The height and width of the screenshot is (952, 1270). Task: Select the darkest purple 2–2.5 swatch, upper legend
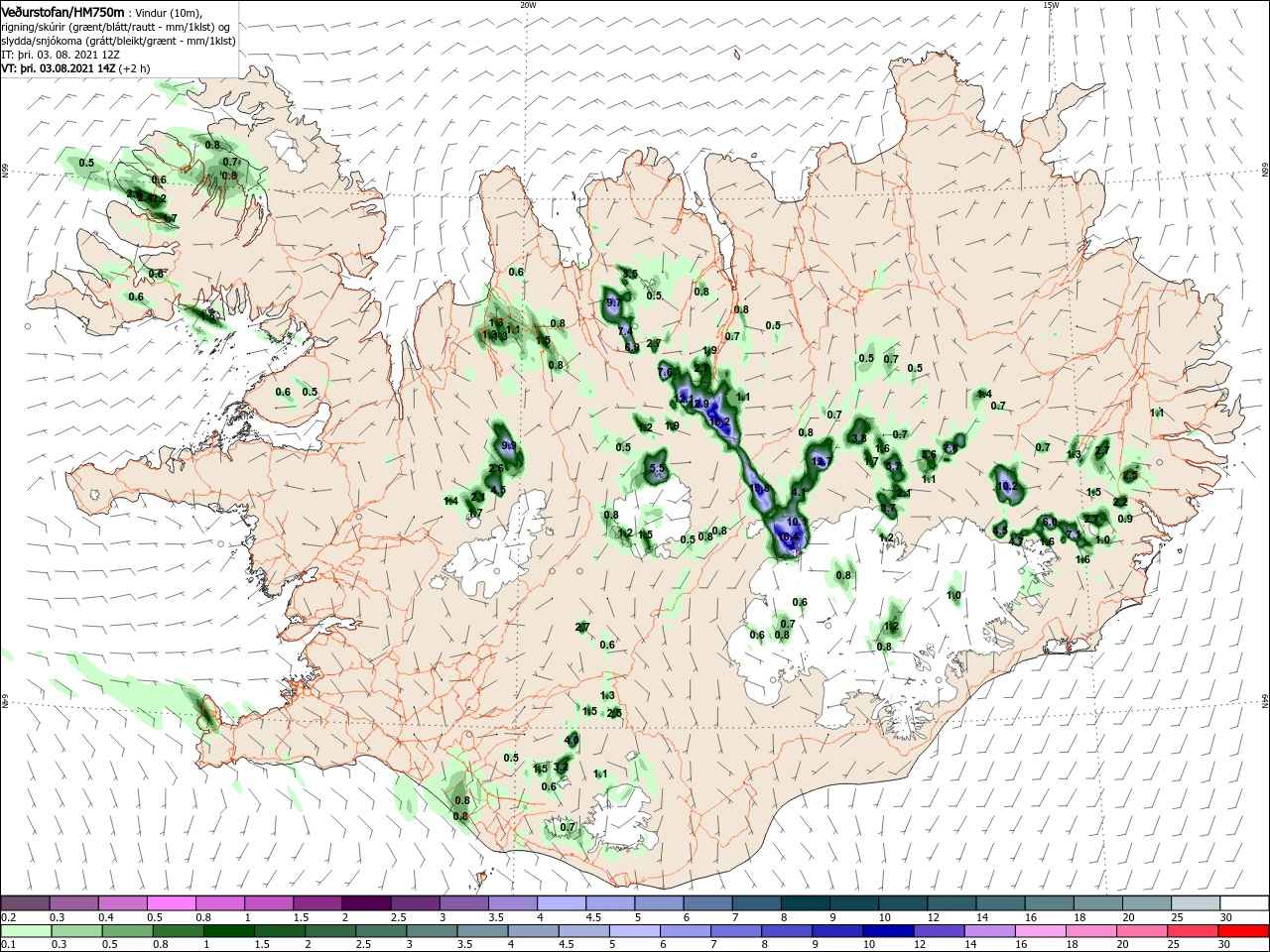coord(366,903)
